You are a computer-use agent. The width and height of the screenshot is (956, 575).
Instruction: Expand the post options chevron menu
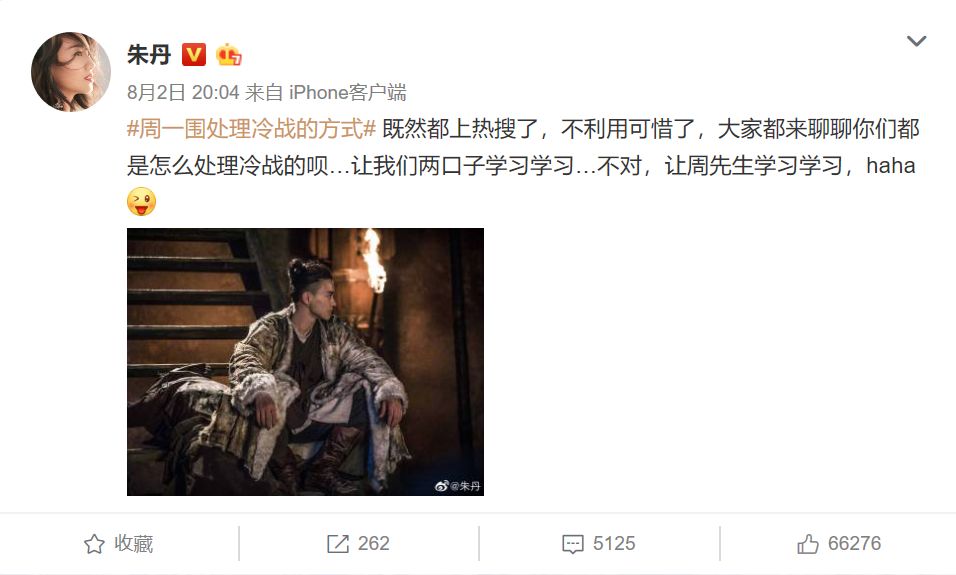[916, 41]
